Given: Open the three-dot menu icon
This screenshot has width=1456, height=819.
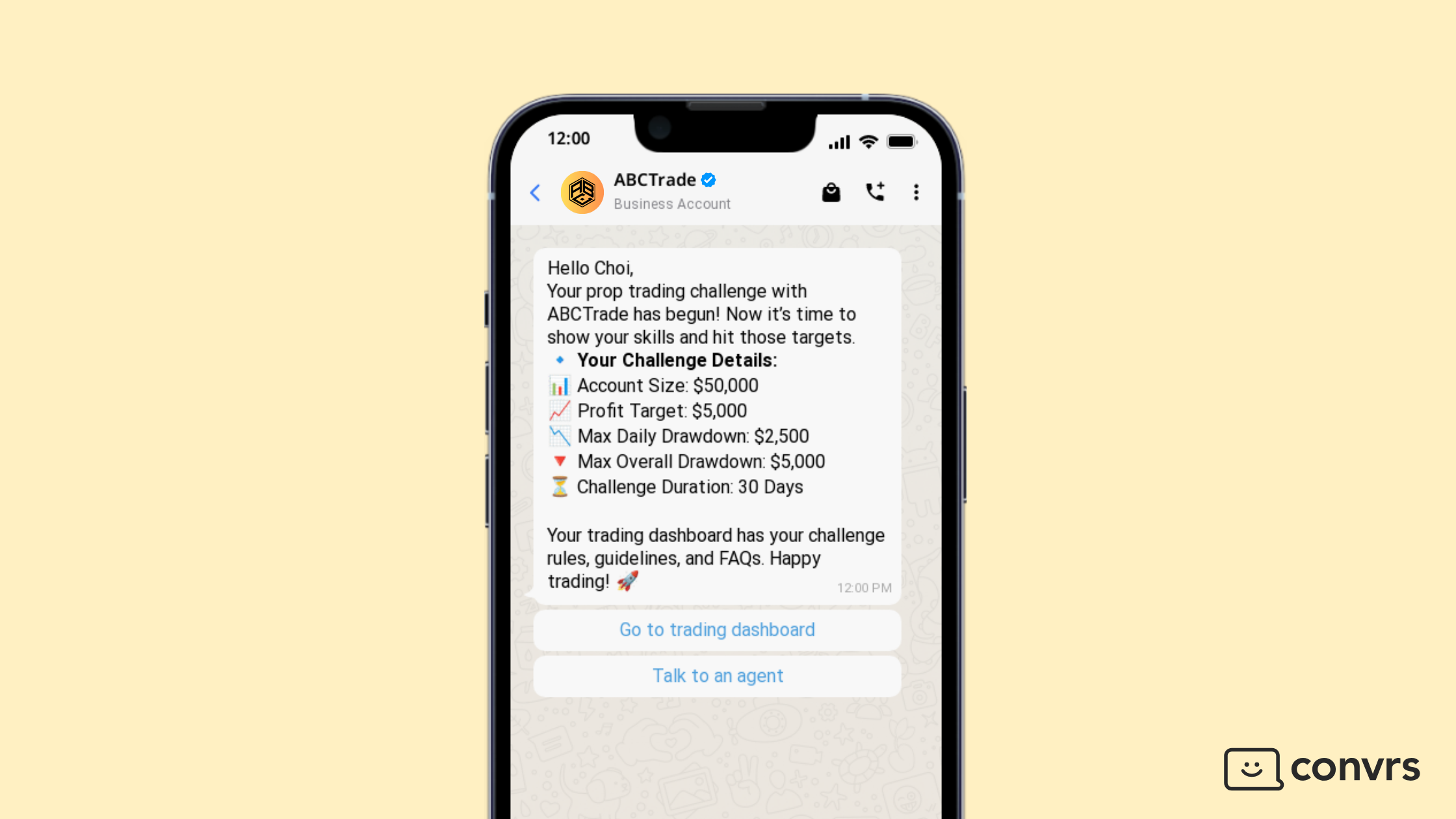Looking at the screenshot, I should point(916,192).
